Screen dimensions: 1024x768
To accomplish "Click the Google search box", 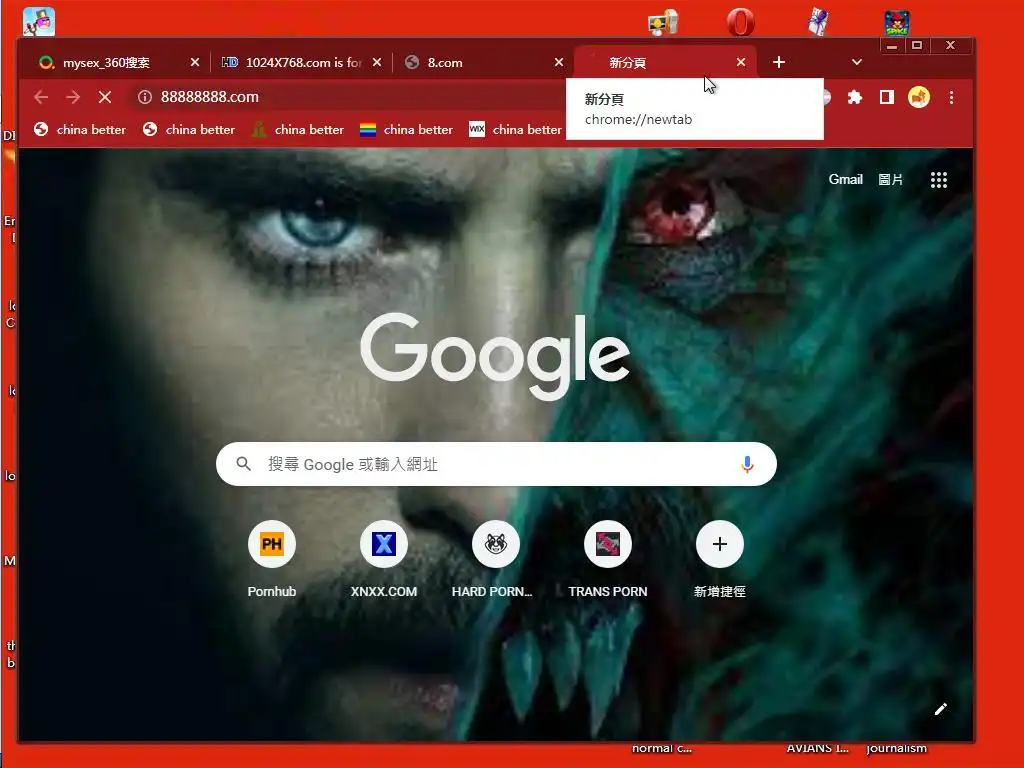I will [x=496, y=464].
